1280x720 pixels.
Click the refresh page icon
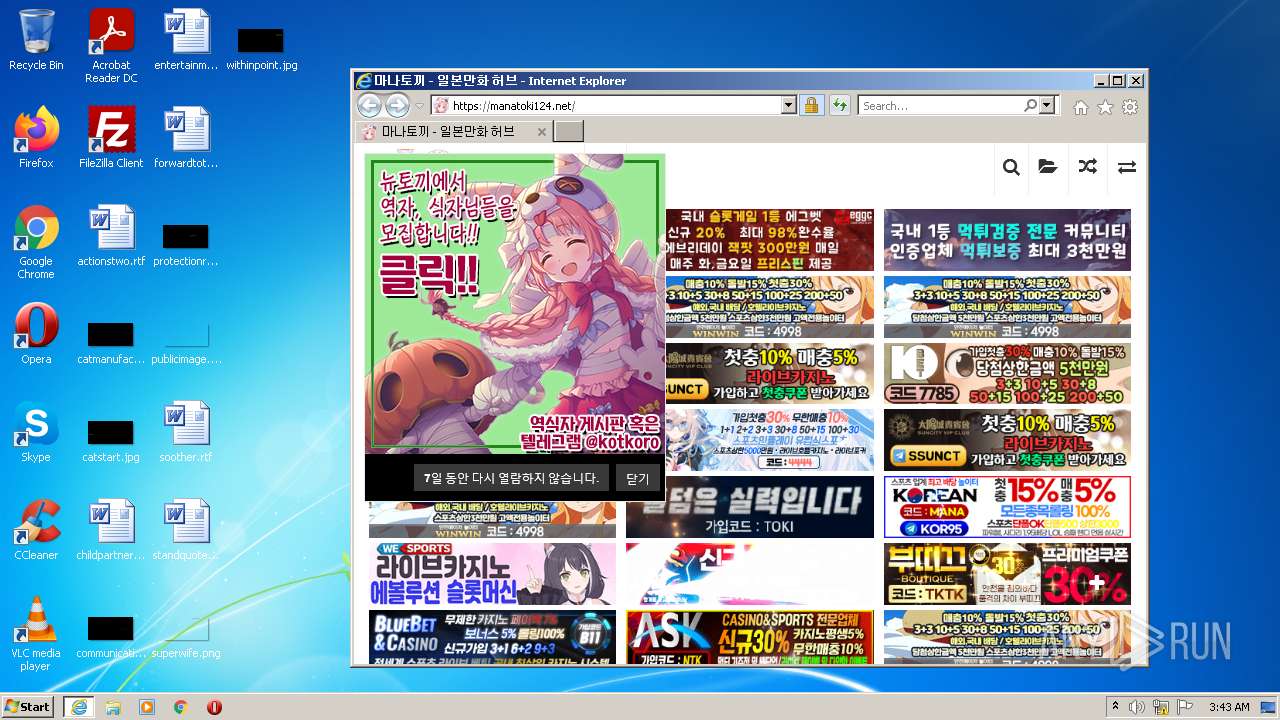(x=839, y=105)
